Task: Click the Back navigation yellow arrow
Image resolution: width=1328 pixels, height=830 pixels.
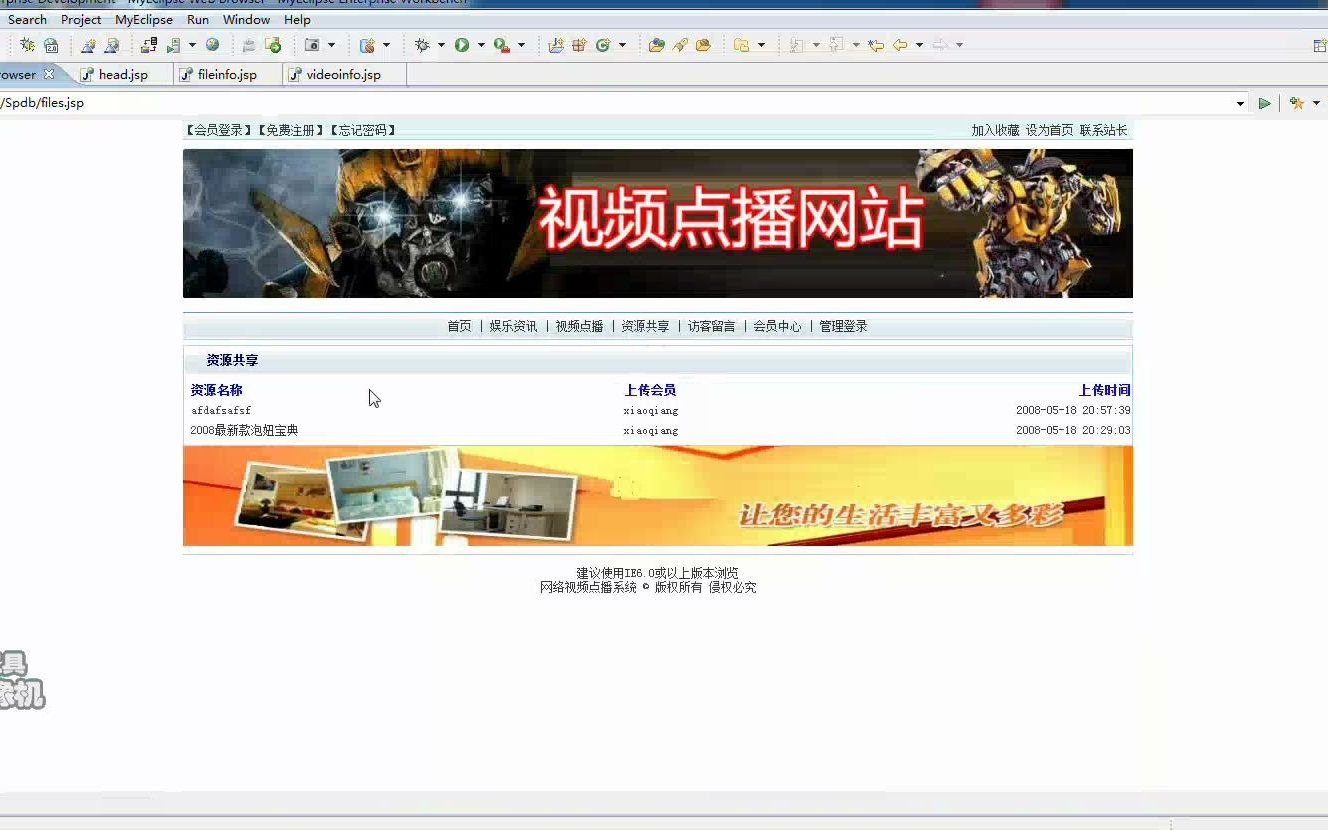Action: tap(900, 45)
